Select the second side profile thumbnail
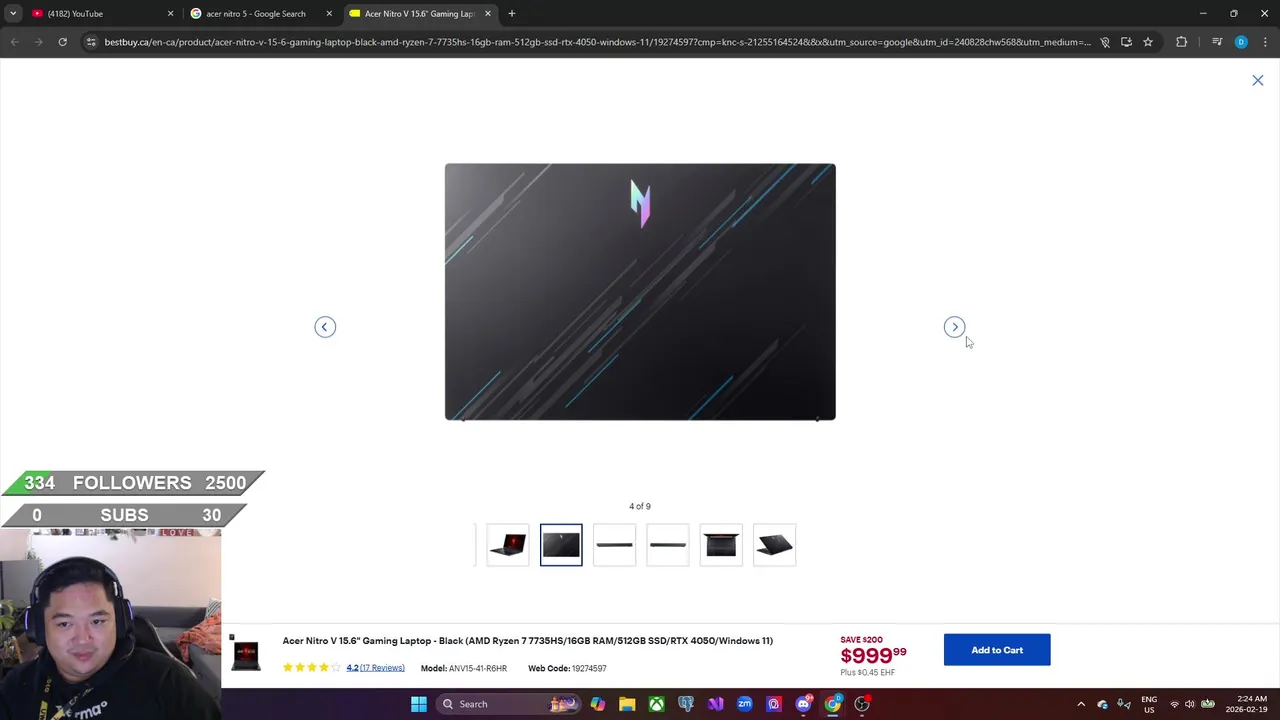1280x720 pixels. pyautogui.click(x=668, y=545)
